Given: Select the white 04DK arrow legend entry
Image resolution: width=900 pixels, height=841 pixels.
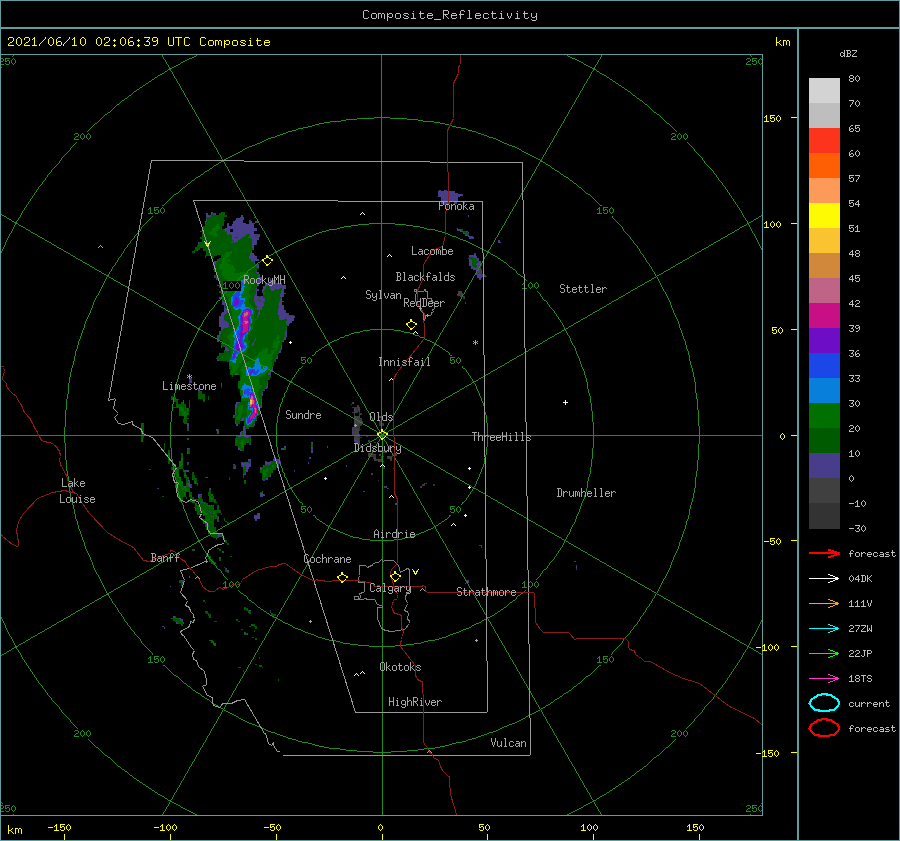Looking at the screenshot, I should [x=824, y=579].
